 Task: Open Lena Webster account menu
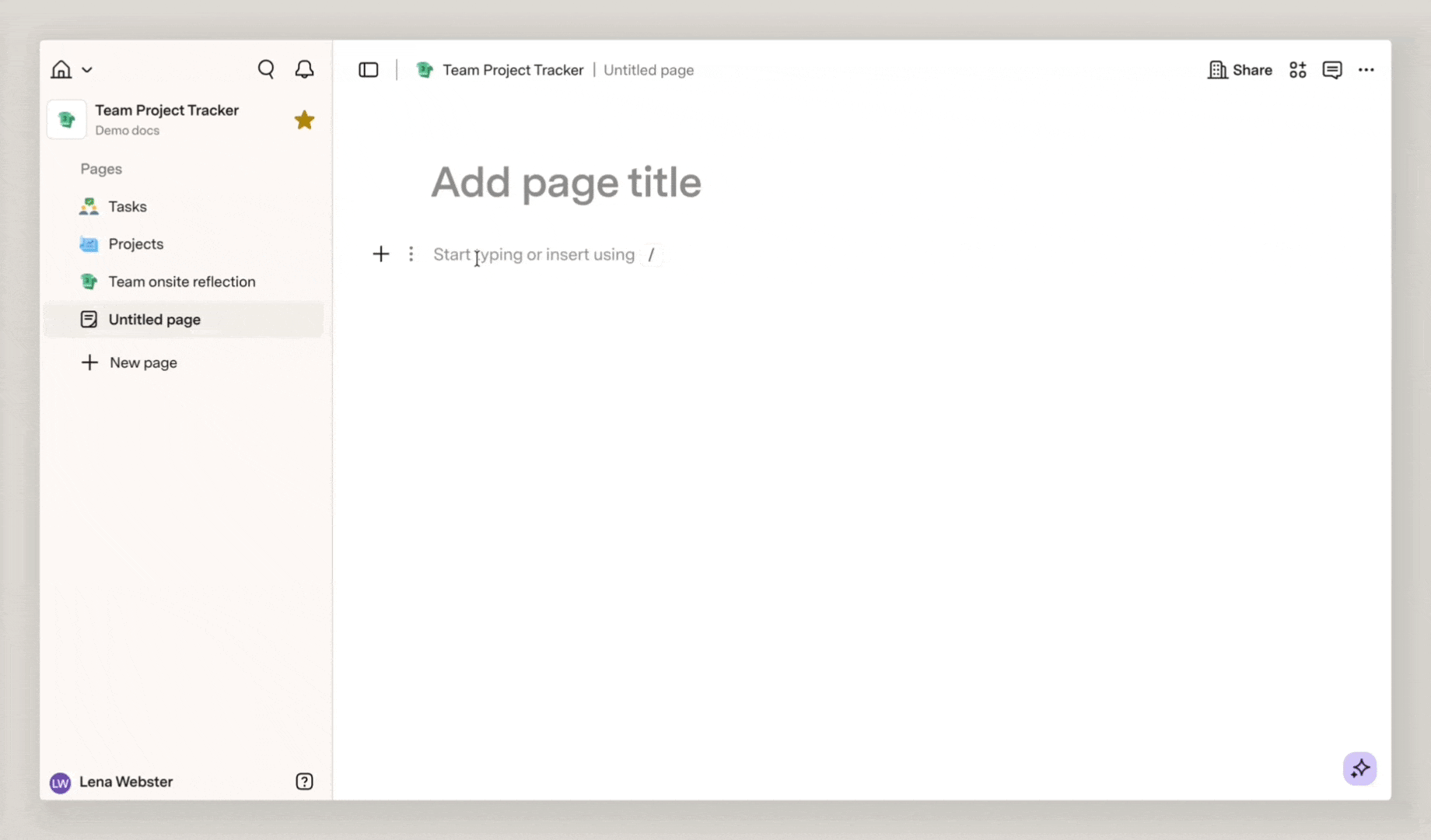coord(110,782)
